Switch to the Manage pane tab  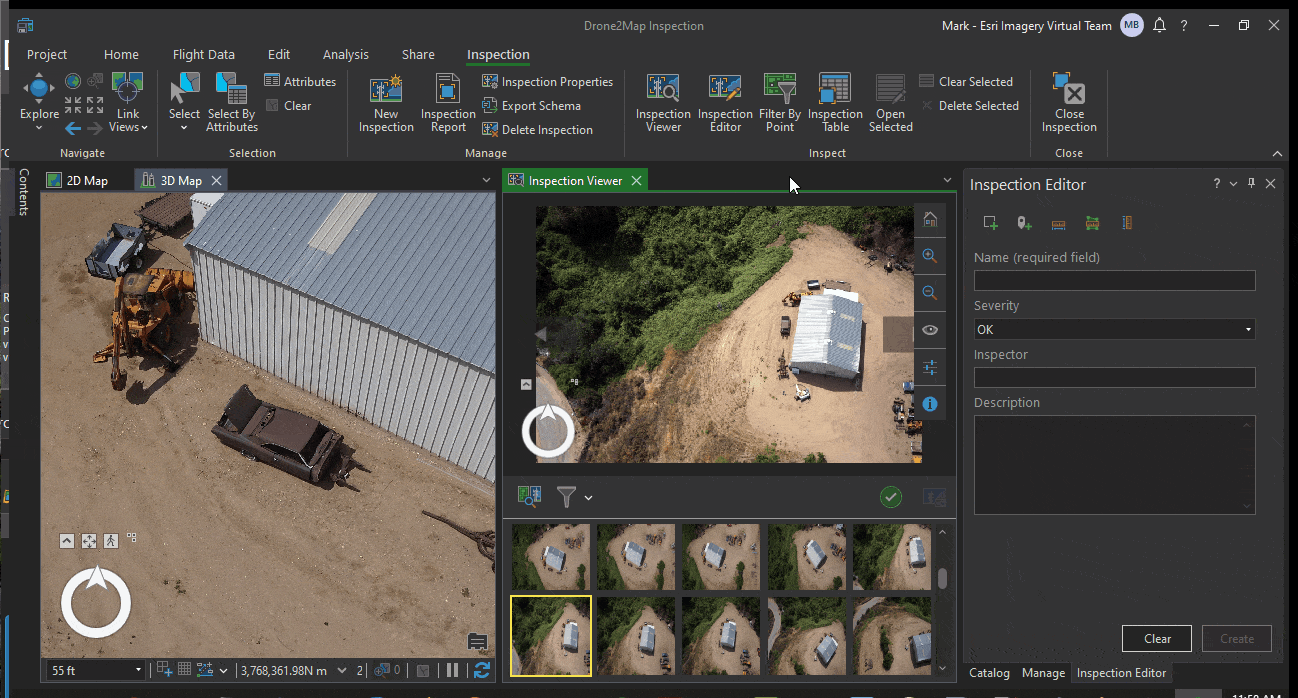pos(1043,673)
